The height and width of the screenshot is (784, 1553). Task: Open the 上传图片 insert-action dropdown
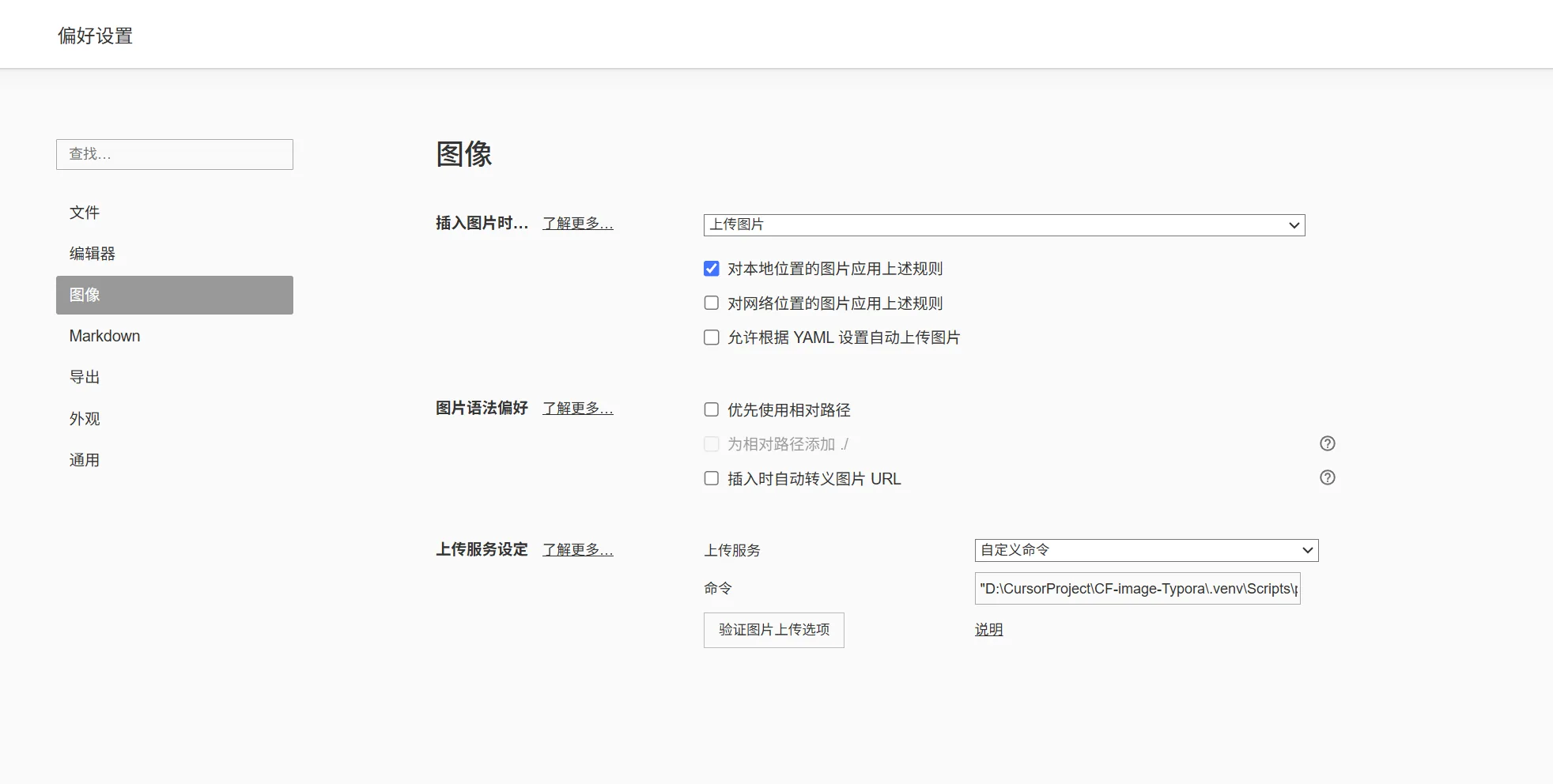1004,225
